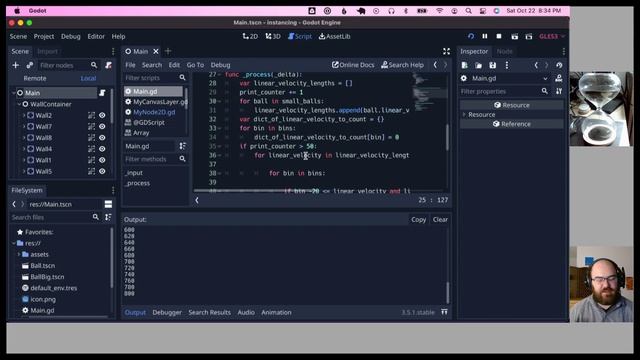Toggle Wall5 visibility eye
The image size is (640, 360).
click(x=102, y=171)
